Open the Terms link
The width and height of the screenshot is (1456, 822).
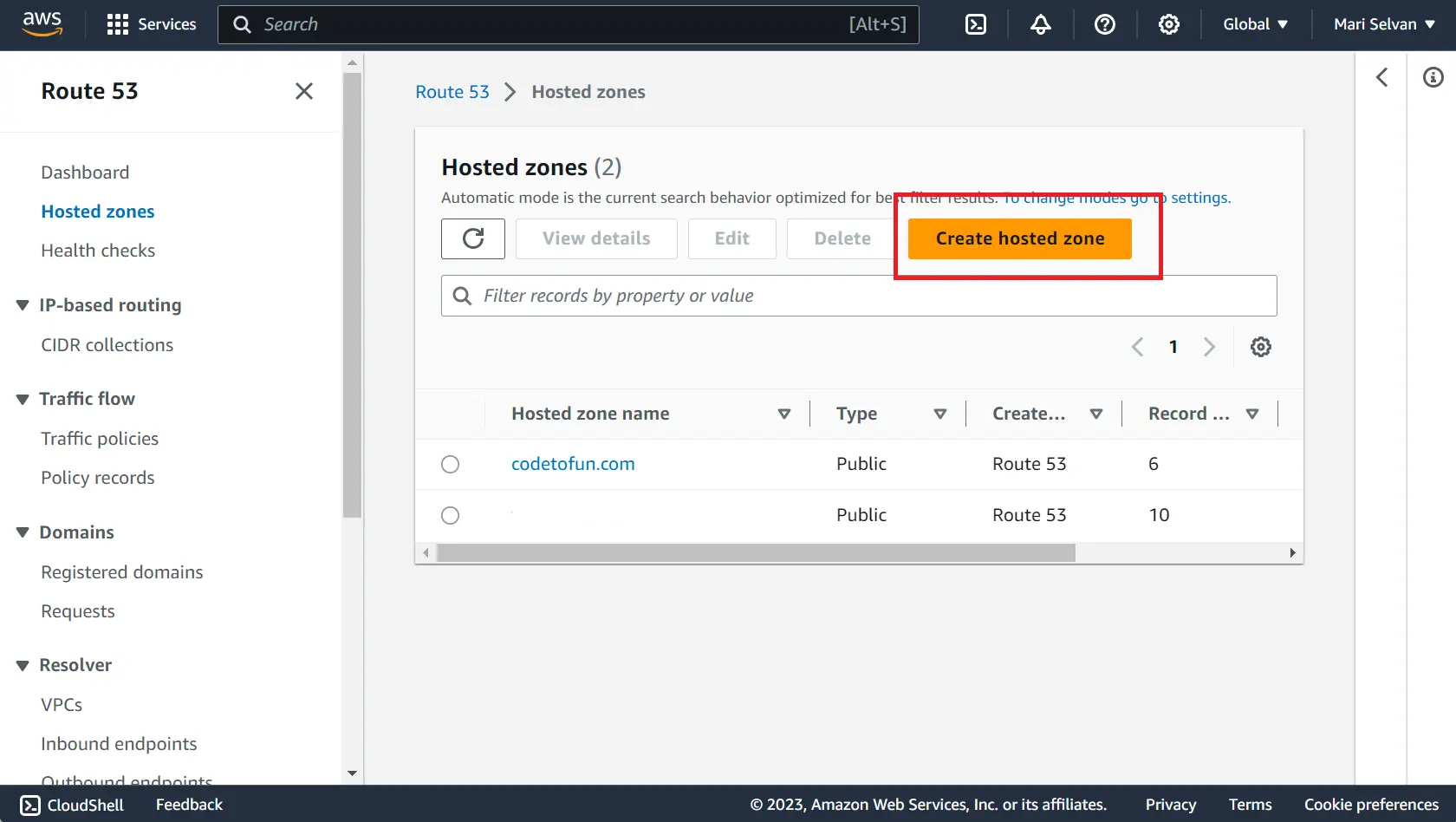(1251, 805)
